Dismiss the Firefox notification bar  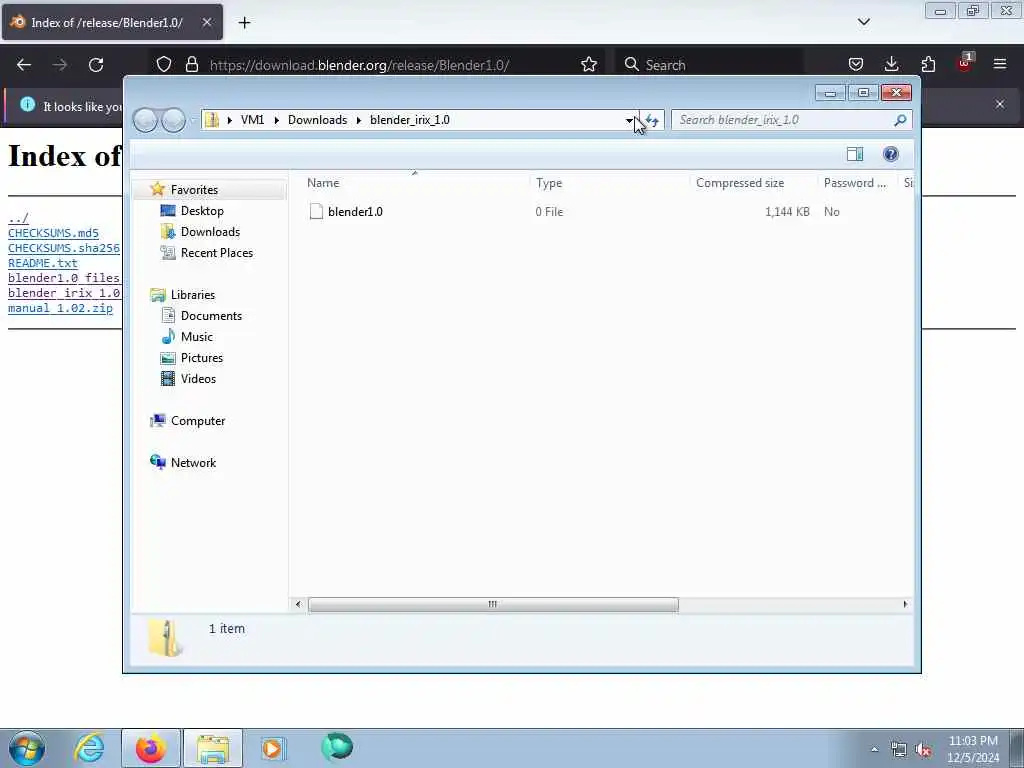pyautogui.click(x=1000, y=104)
